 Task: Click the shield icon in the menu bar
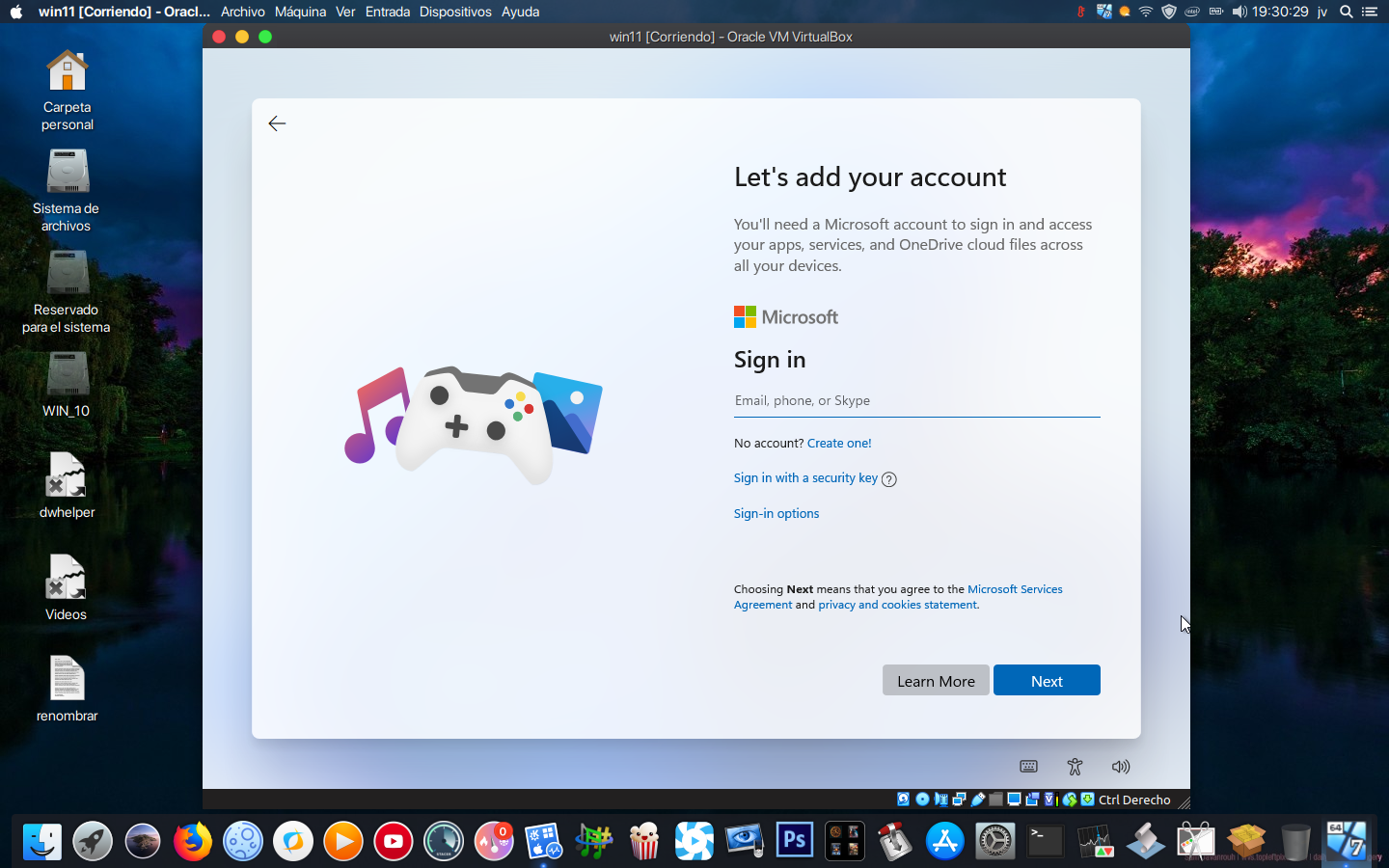pos(1169,12)
